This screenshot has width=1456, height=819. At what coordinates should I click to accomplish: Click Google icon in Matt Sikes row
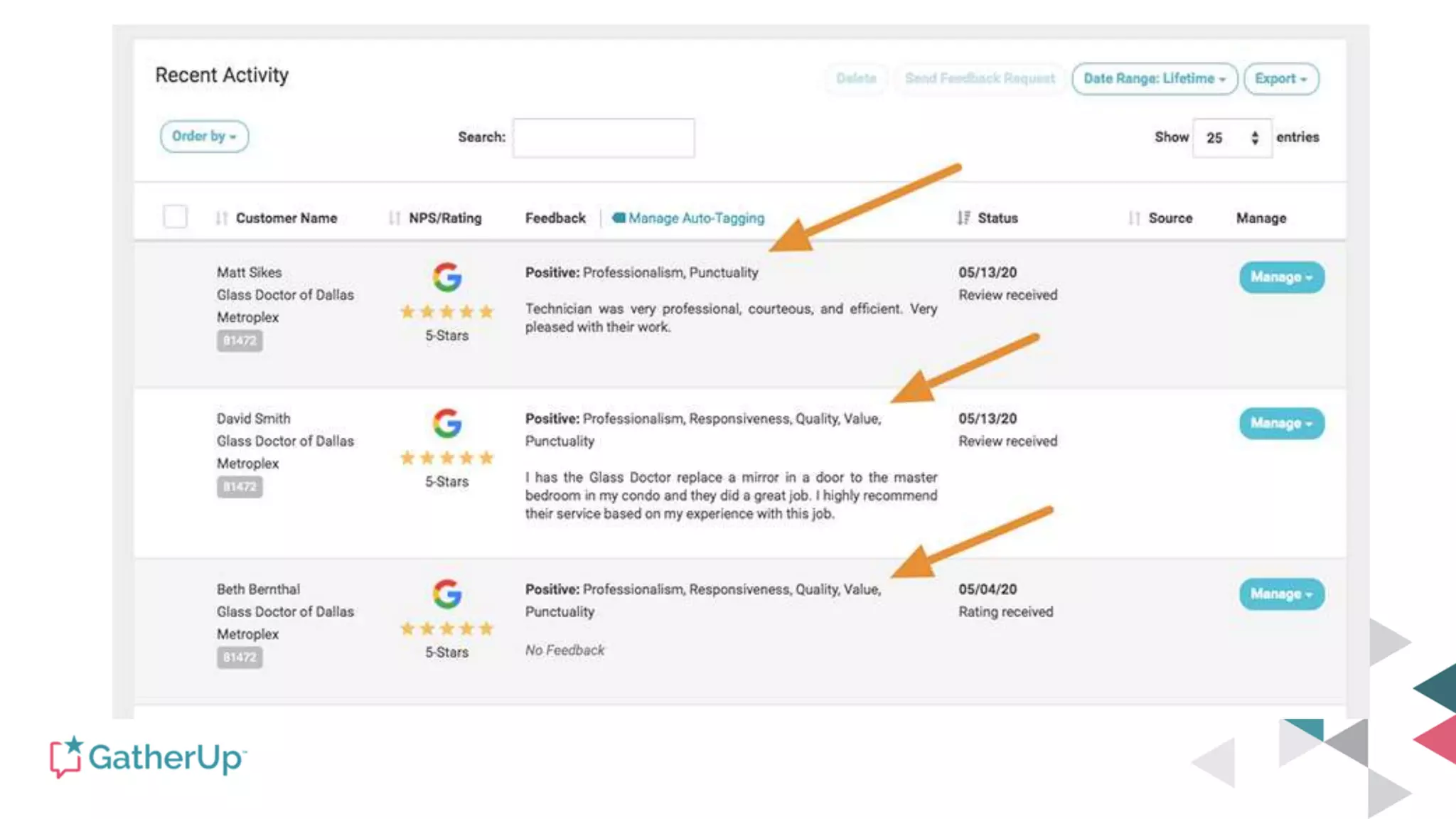pos(447,277)
